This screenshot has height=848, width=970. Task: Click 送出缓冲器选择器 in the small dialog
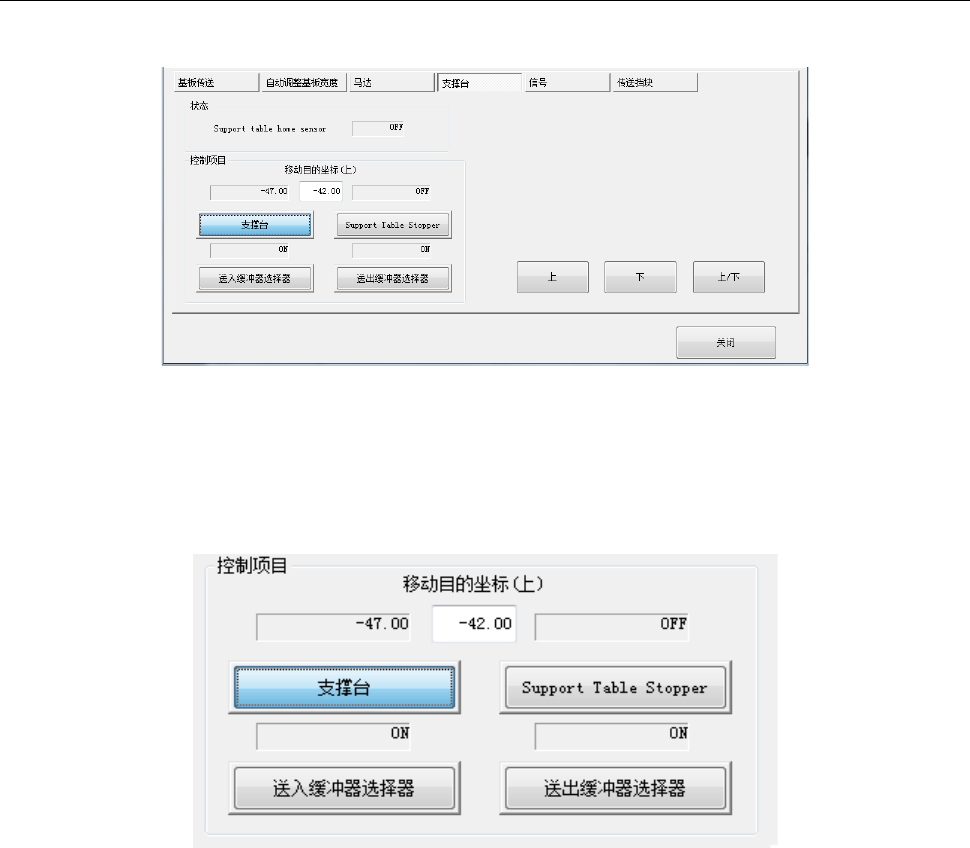click(393, 278)
